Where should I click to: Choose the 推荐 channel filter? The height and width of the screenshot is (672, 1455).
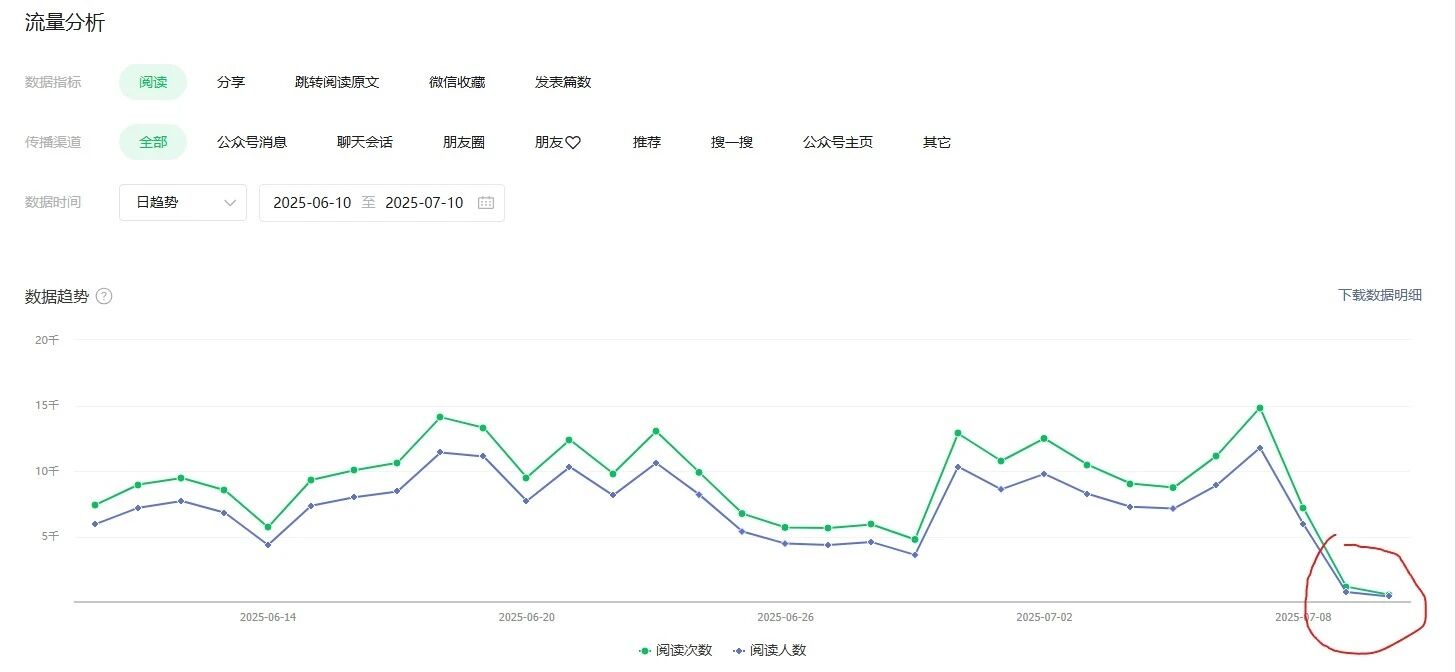(647, 142)
